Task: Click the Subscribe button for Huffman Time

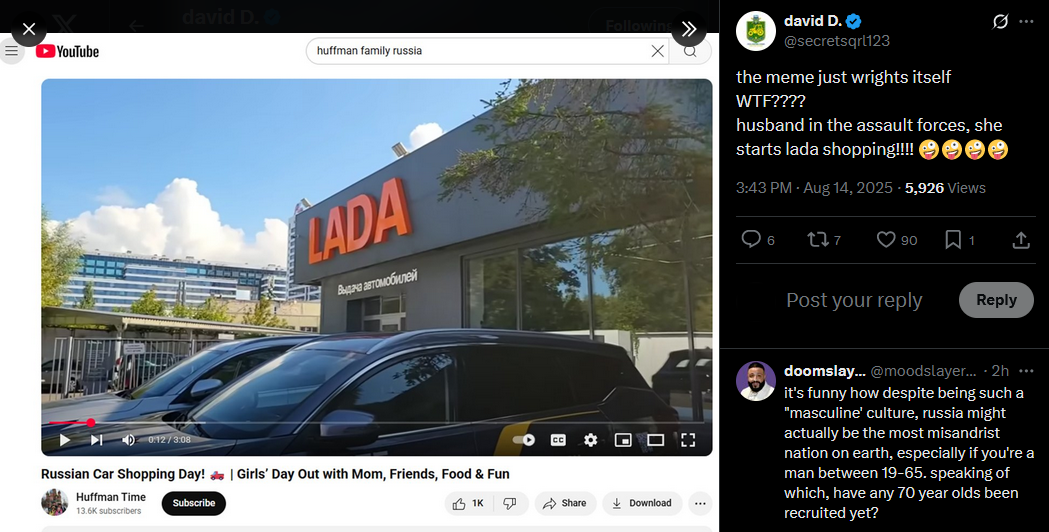Action: 194,503
